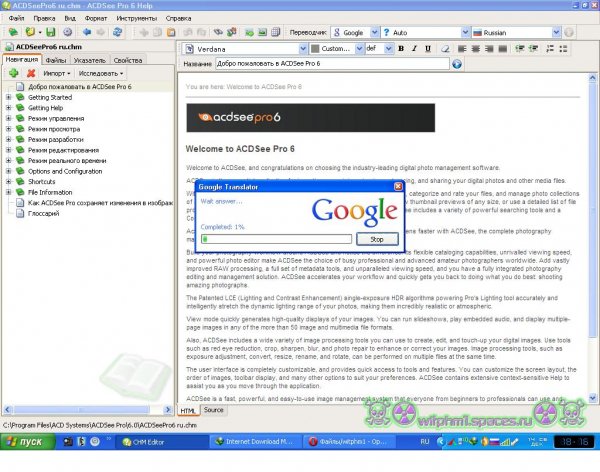Toggle Bold formatting

[401, 49]
